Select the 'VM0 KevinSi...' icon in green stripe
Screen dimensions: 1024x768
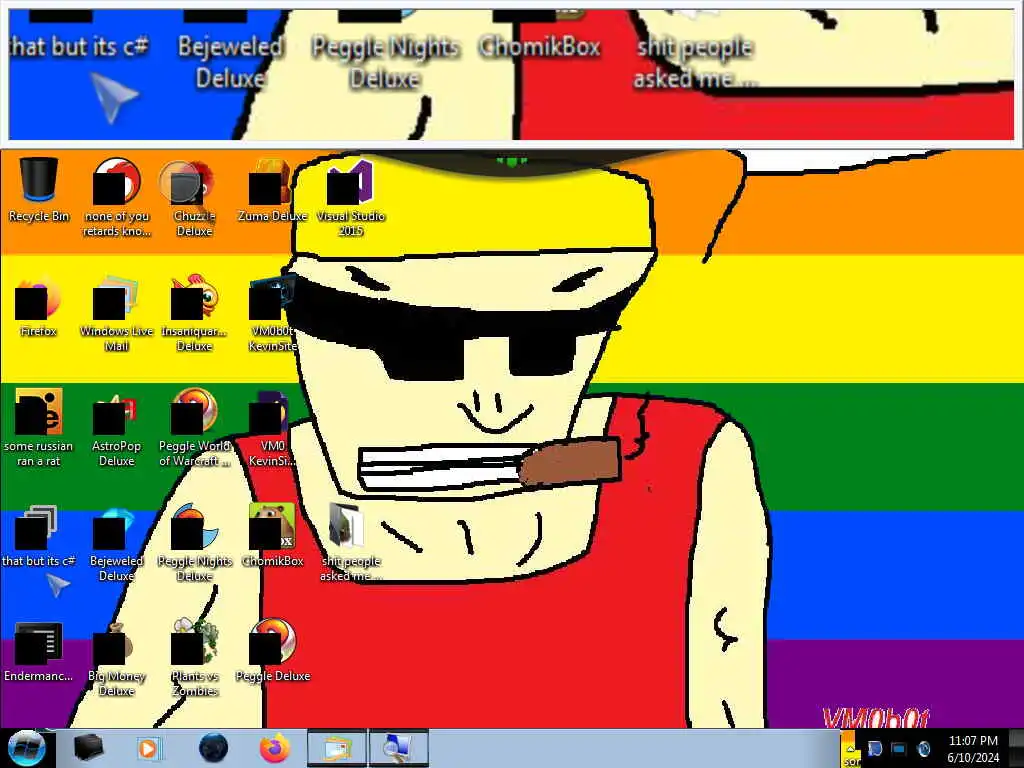(x=272, y=427)
